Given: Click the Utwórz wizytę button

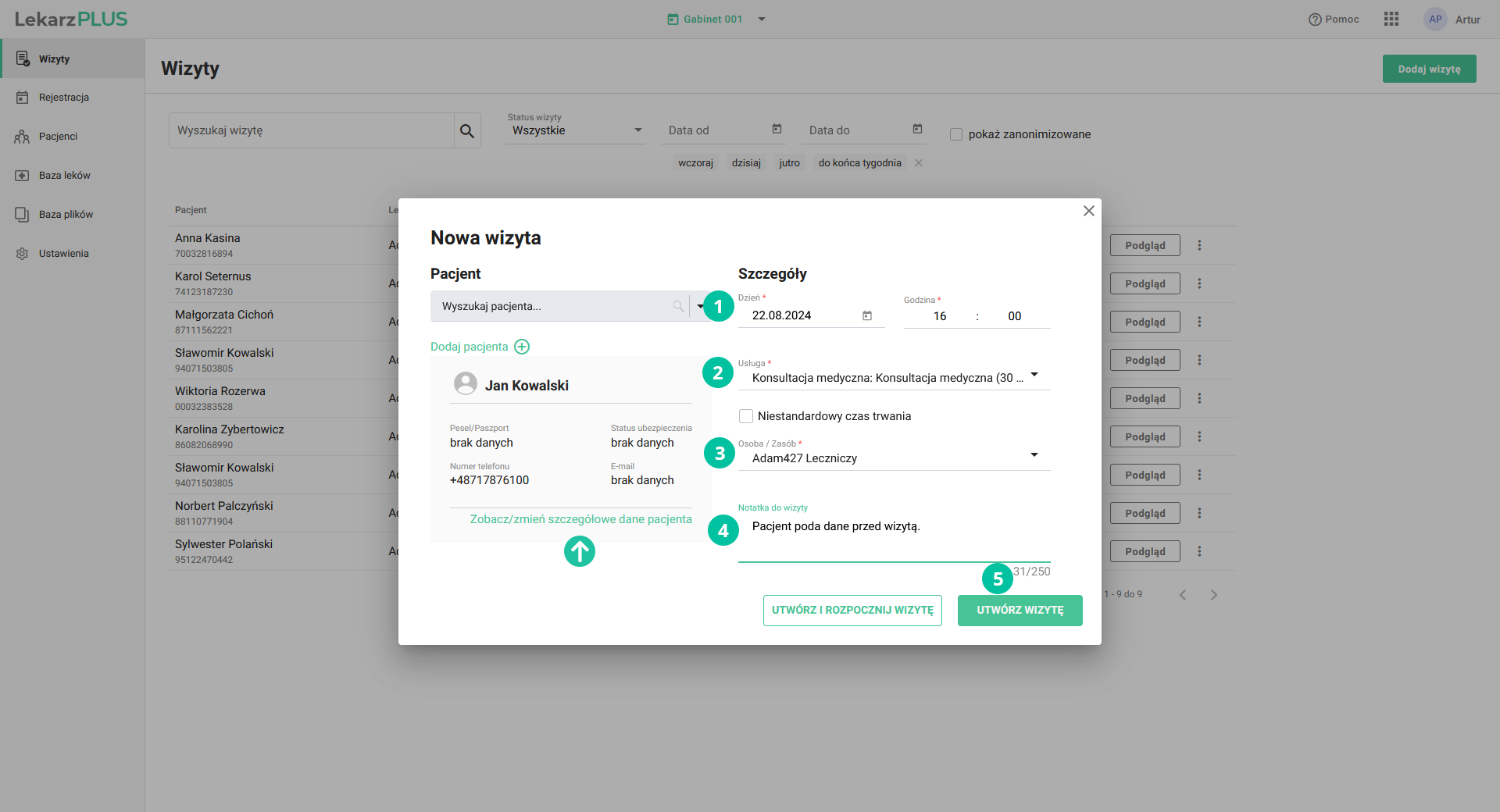Looking at the screenshot, I should pyautogui.click(x=1020, y=611).
